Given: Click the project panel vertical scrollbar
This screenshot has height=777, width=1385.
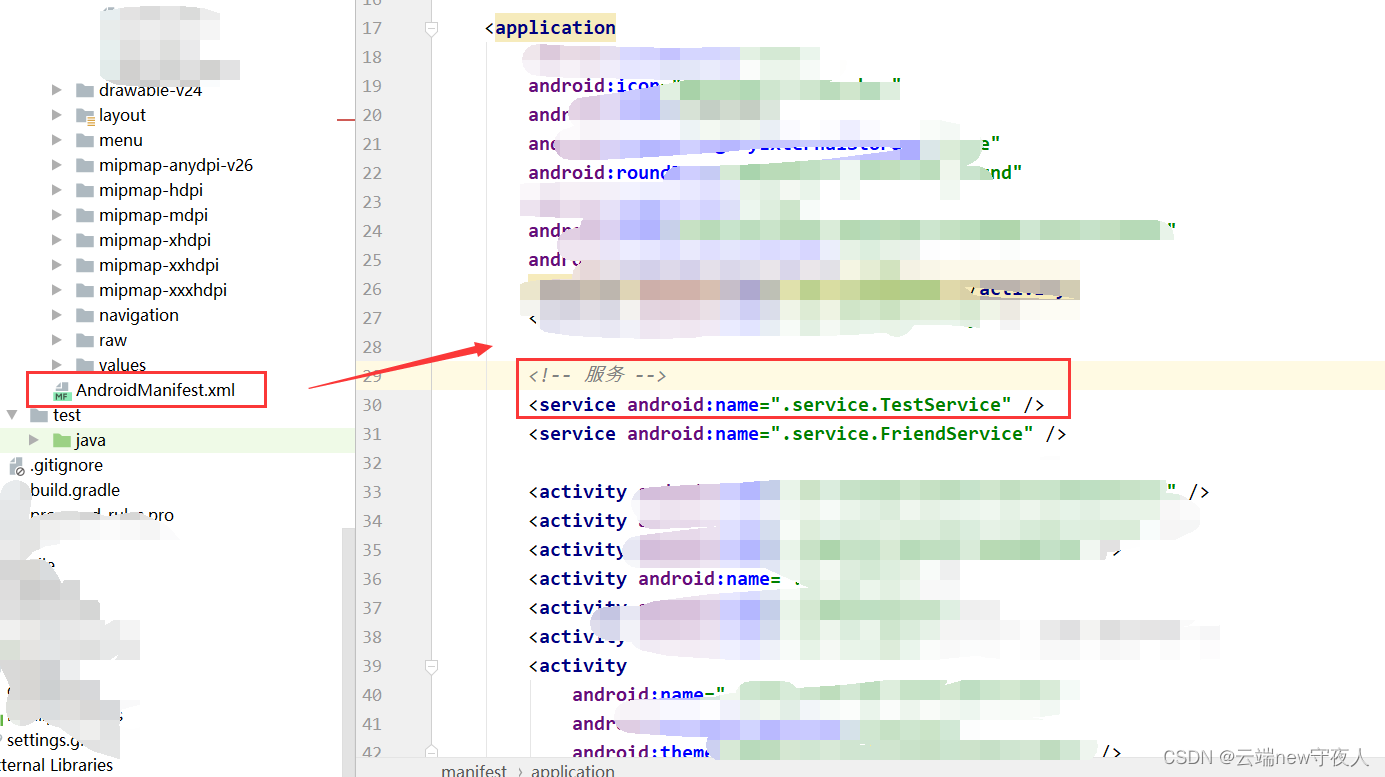Looking at the screenshot, I should tap(348, 650).
